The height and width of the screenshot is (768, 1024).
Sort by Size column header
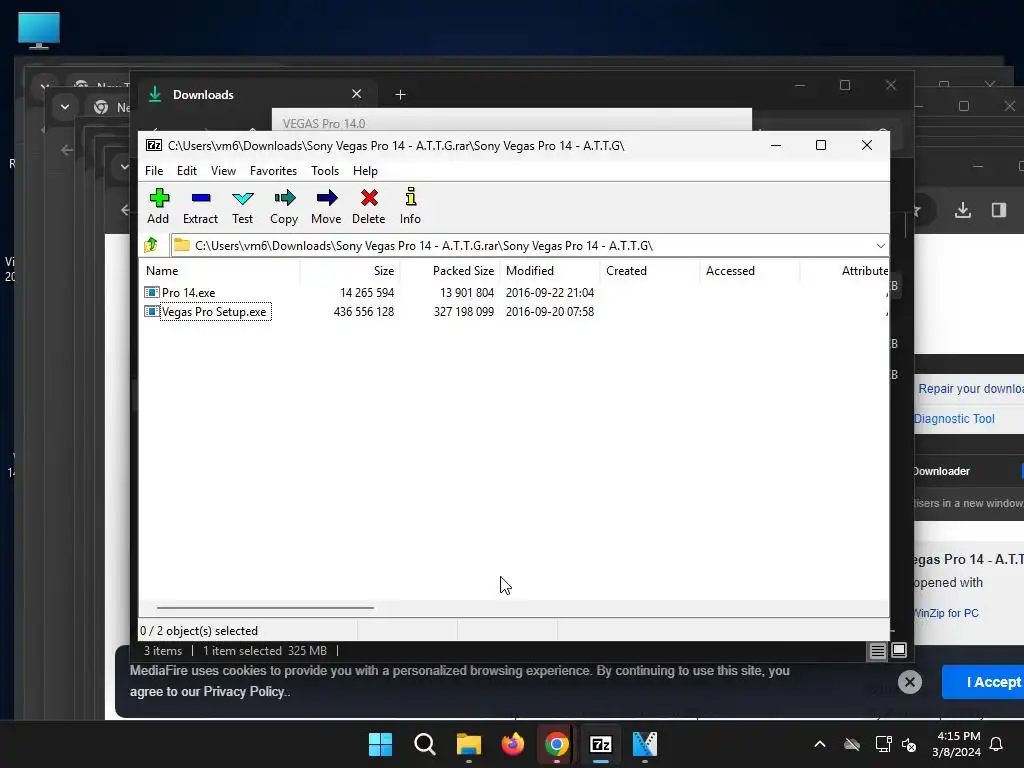coord(349,270)
